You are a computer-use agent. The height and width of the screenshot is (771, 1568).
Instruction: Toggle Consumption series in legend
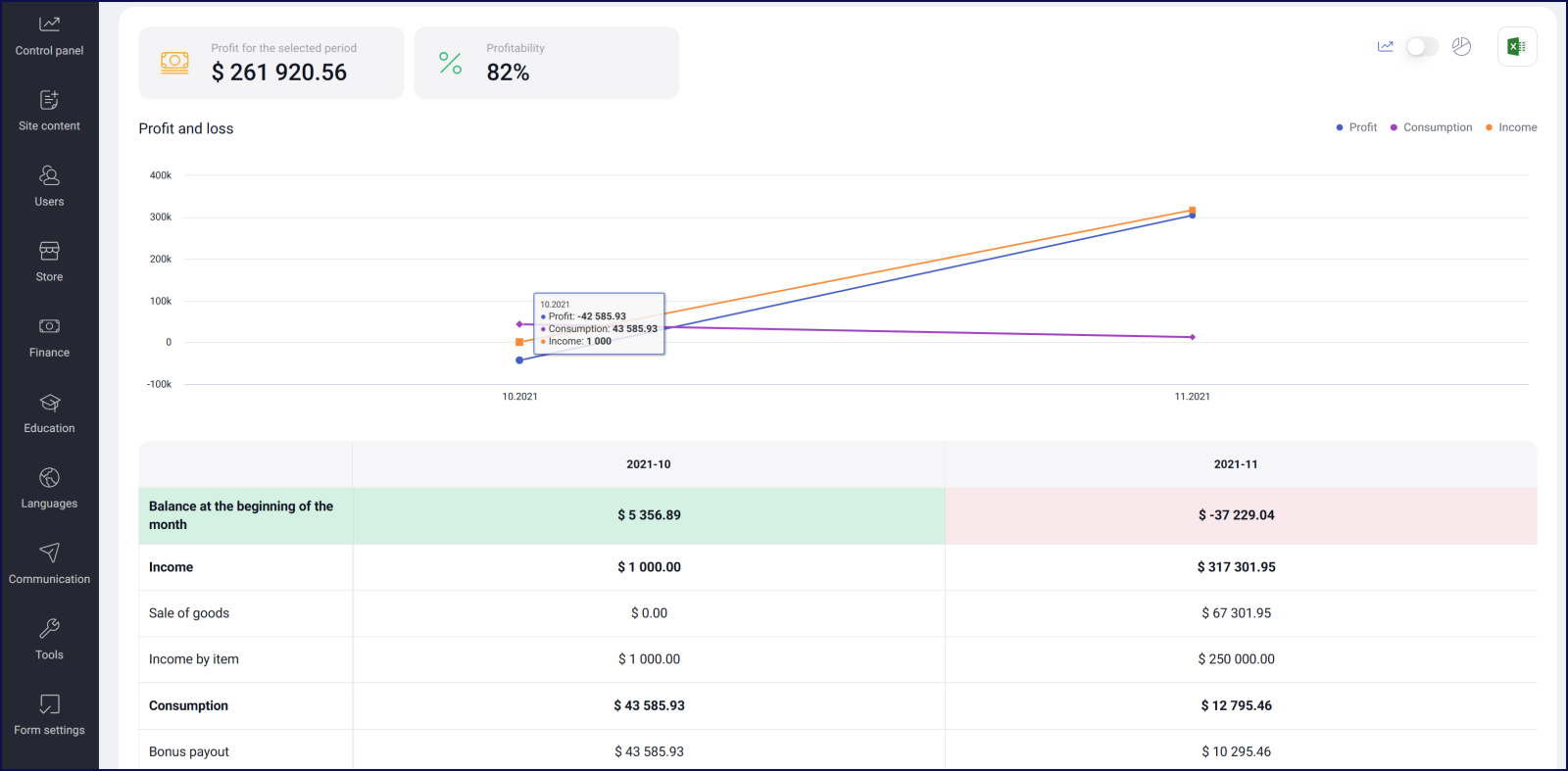coord(1431,127)
